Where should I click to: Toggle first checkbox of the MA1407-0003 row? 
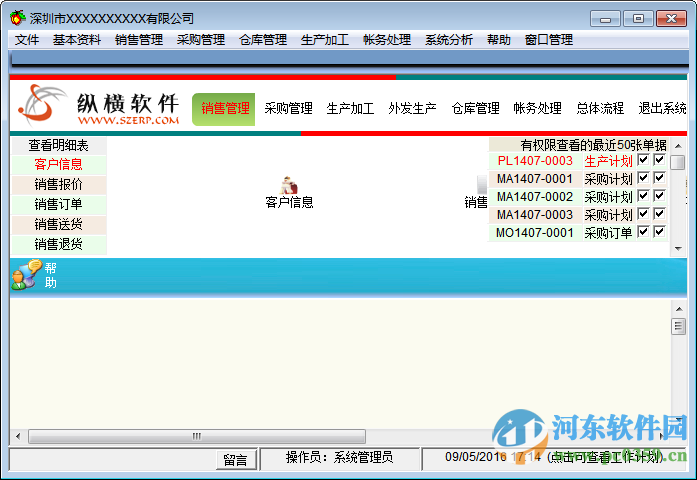coord(643,214)
